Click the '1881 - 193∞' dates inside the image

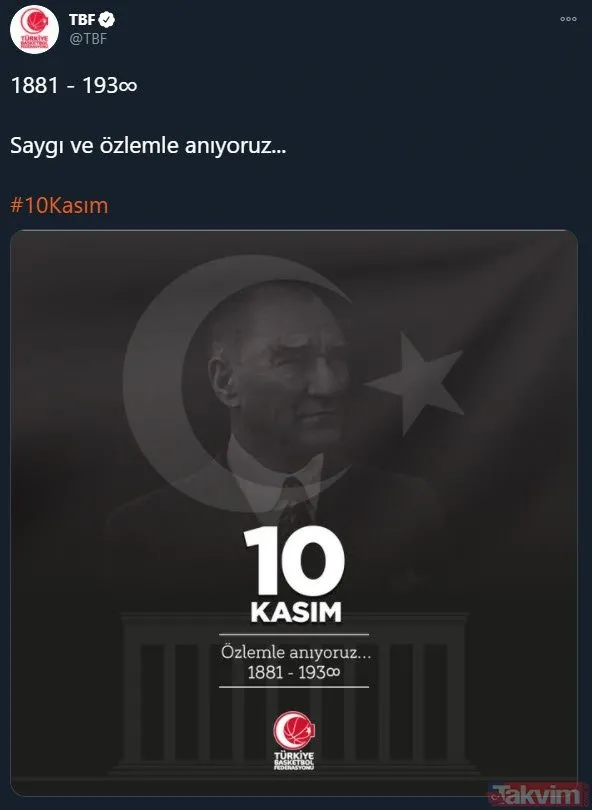(294, 673)
